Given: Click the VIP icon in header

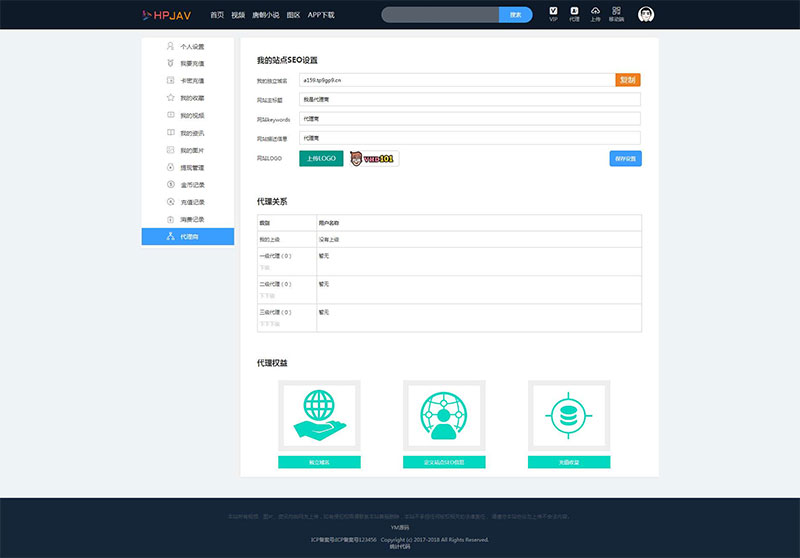Looking at the screenshot, I should click(553, 14).
